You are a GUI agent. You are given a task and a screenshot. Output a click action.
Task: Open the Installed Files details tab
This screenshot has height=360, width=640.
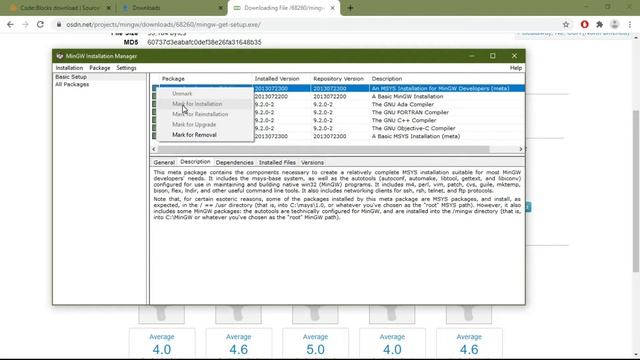point(277,162)
